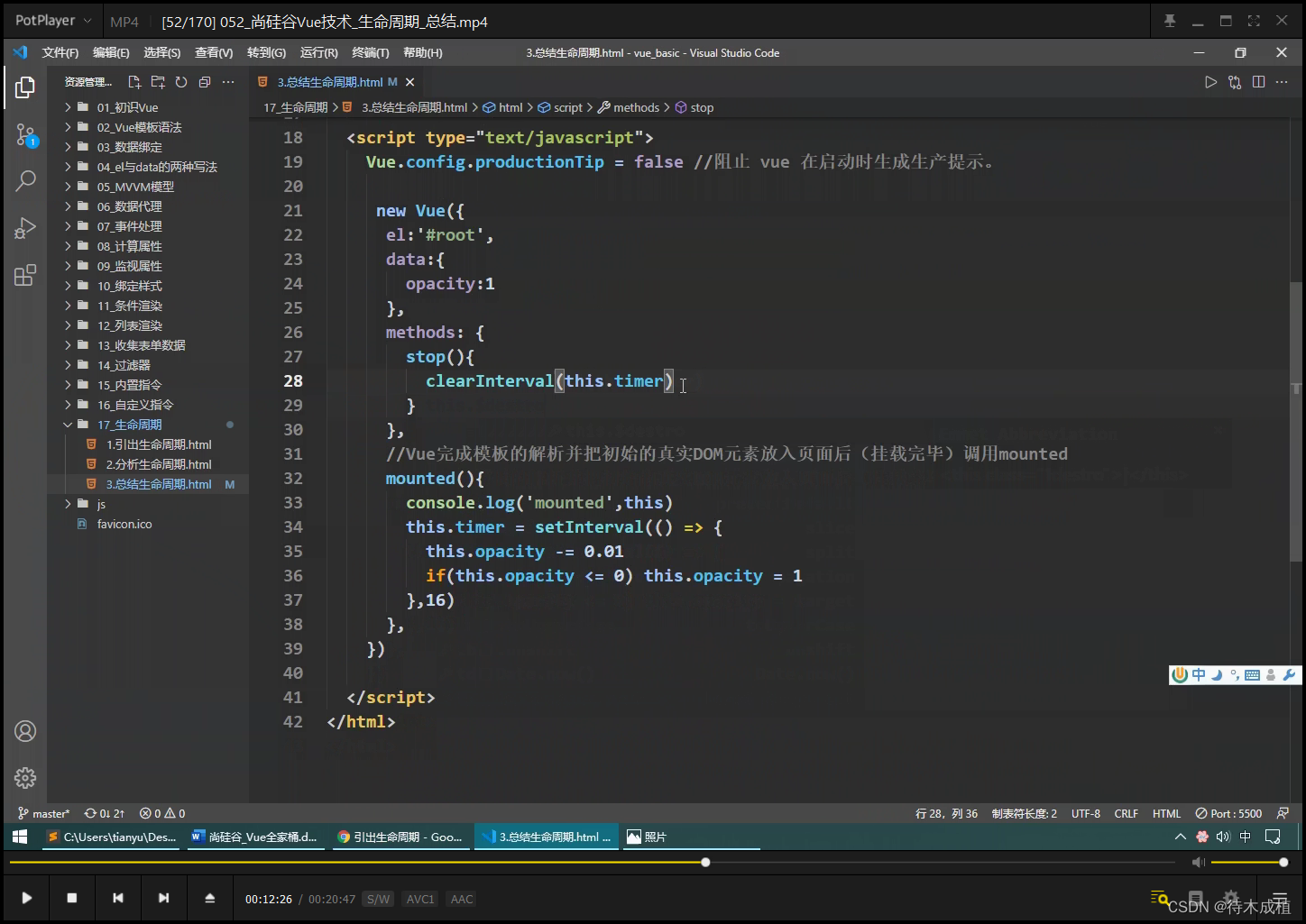Close the 3.总结生命周期.html editor tab

click(409, 82)
